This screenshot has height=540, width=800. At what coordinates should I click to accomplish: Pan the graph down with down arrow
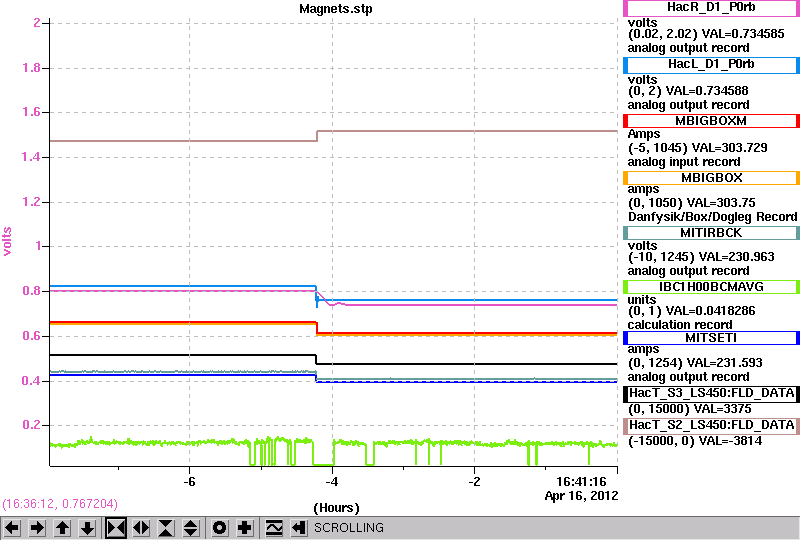pyautogui.click(x=88, y=528)
